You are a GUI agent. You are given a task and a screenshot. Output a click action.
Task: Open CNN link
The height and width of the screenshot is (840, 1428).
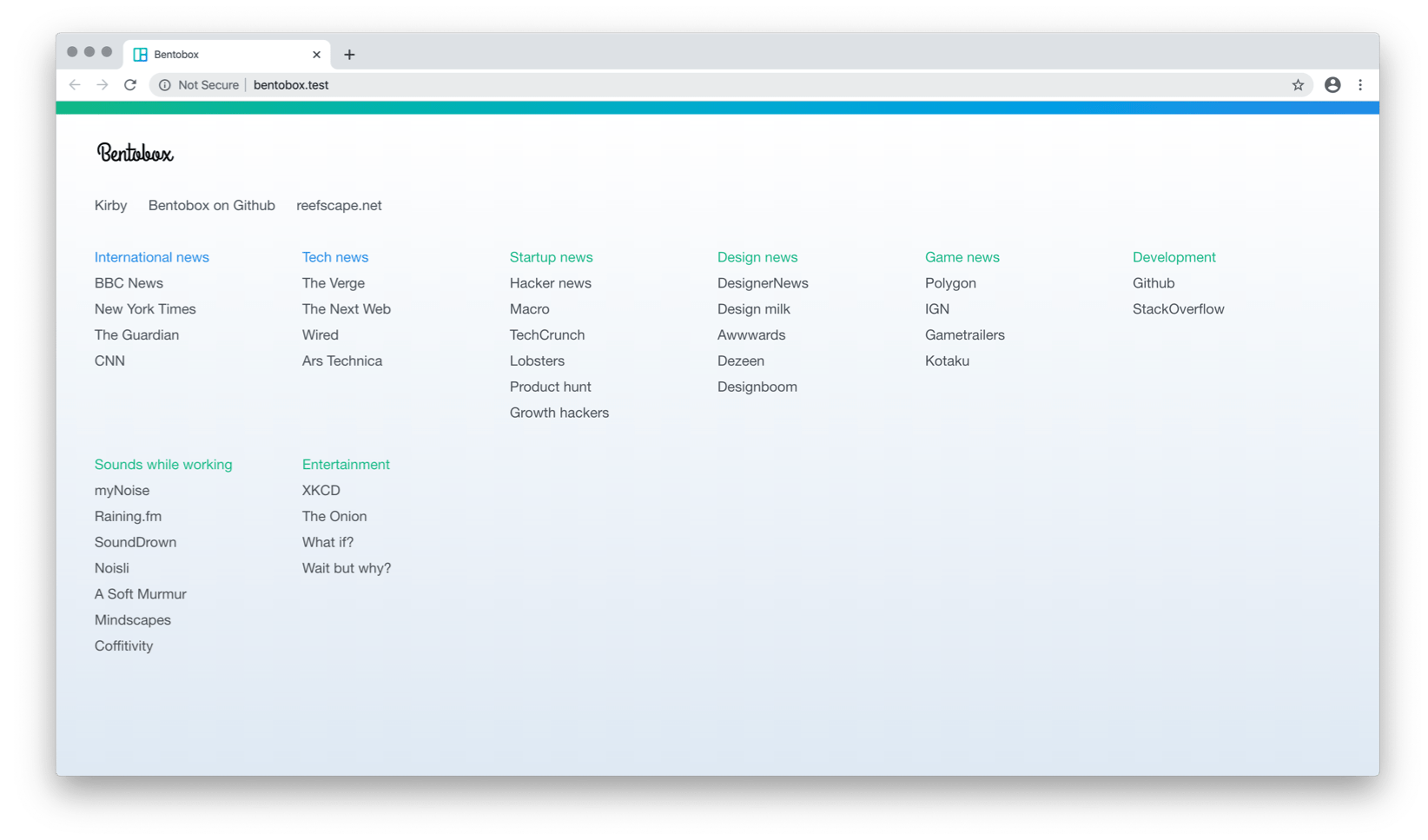click(109, 361)
